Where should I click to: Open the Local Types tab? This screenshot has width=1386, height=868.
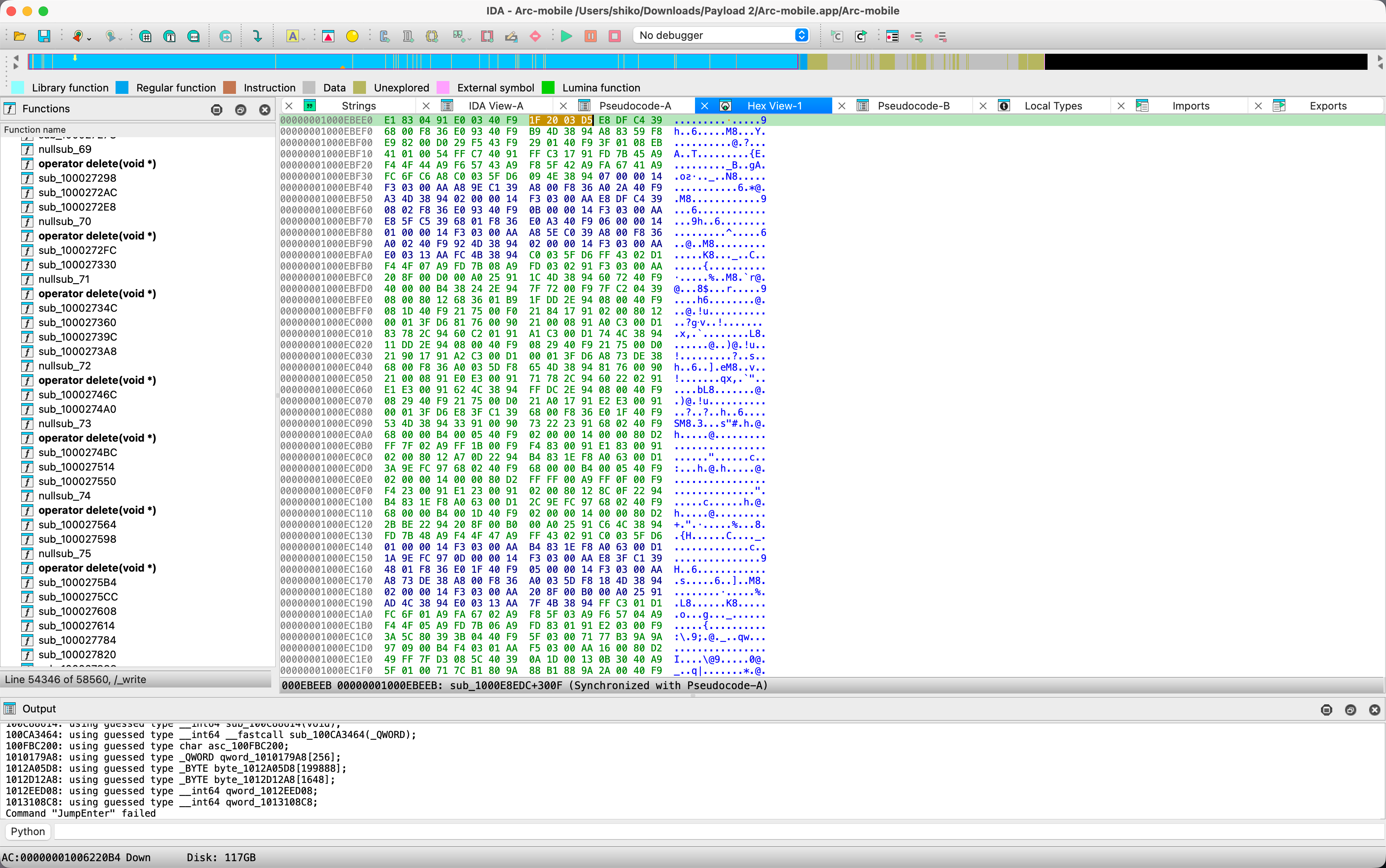coord(1053,105)
